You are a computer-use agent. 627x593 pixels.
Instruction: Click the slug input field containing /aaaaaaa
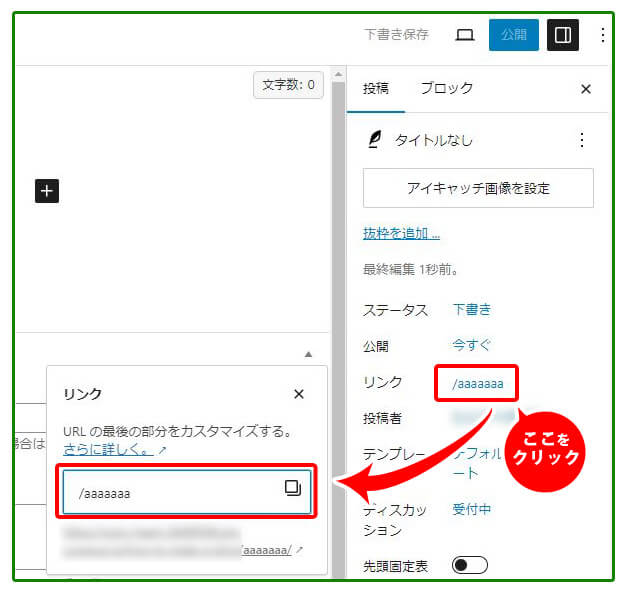click(x=187, y=492)
